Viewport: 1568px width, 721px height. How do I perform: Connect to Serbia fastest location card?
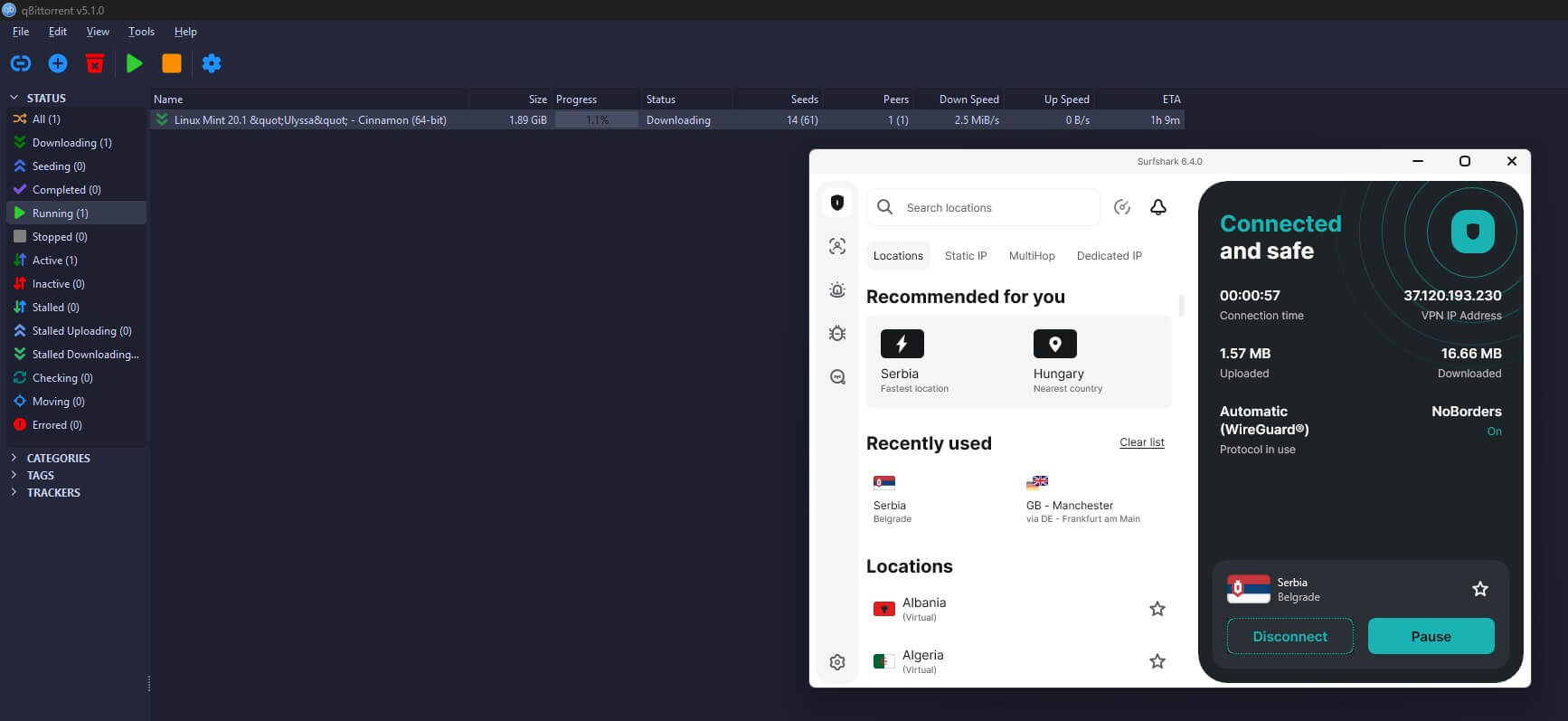pos(942,362)
